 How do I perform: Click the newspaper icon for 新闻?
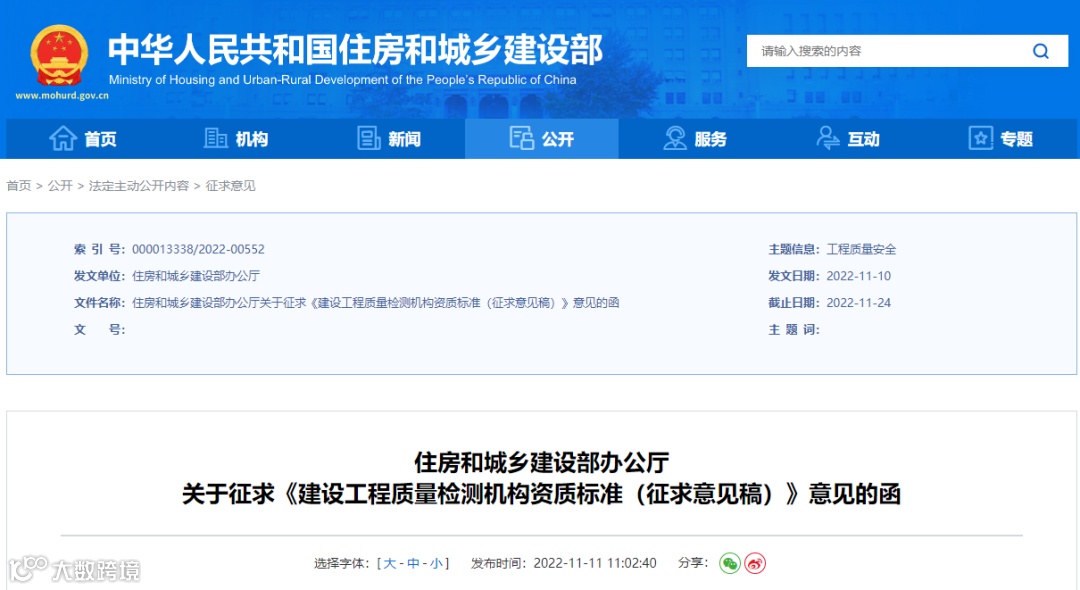(x=368, y=138)
